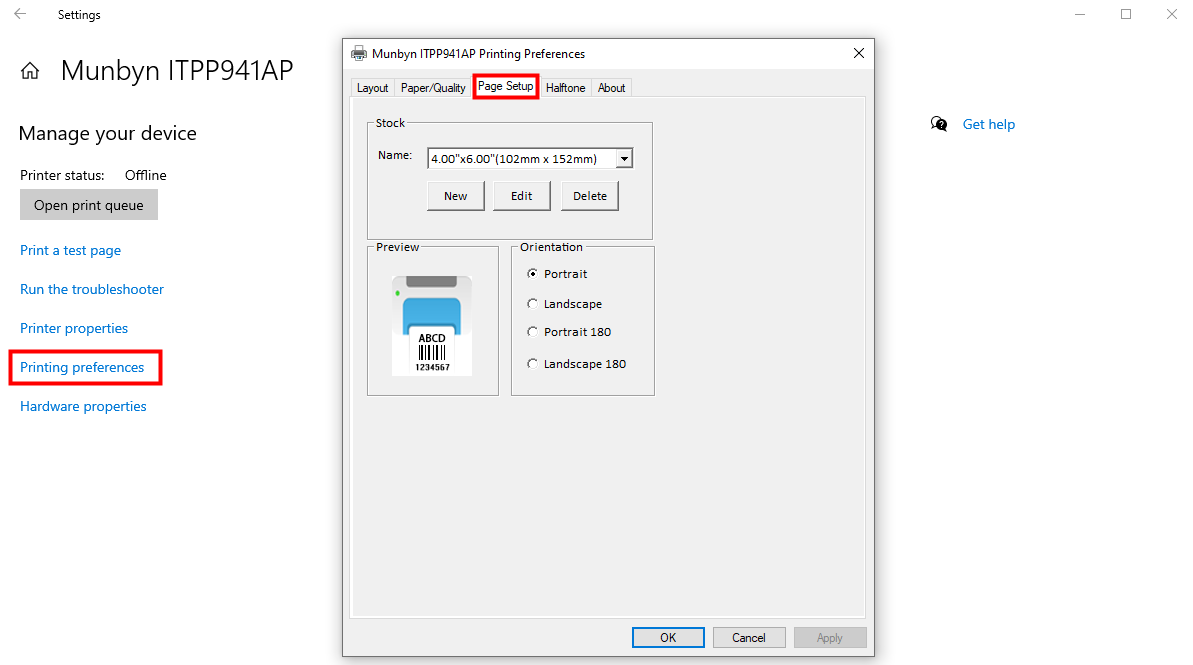The image size is (1193, 665).
Task: Click the Offline printer status text
Action: point(146,175)
